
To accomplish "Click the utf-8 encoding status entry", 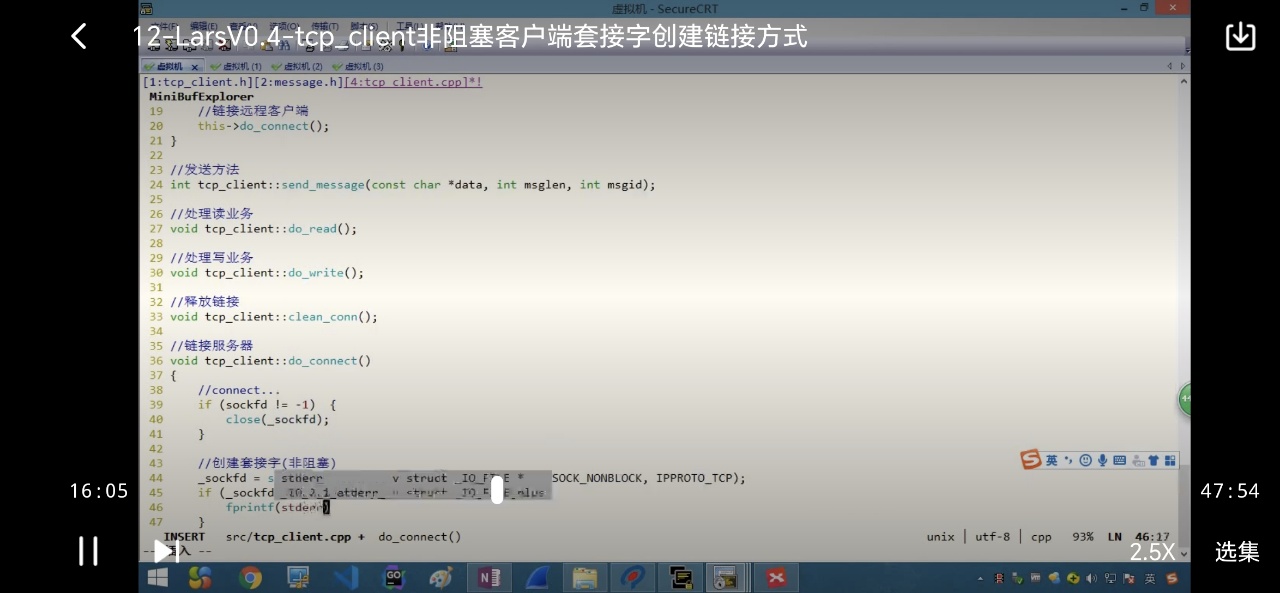I will coord(993,537).
